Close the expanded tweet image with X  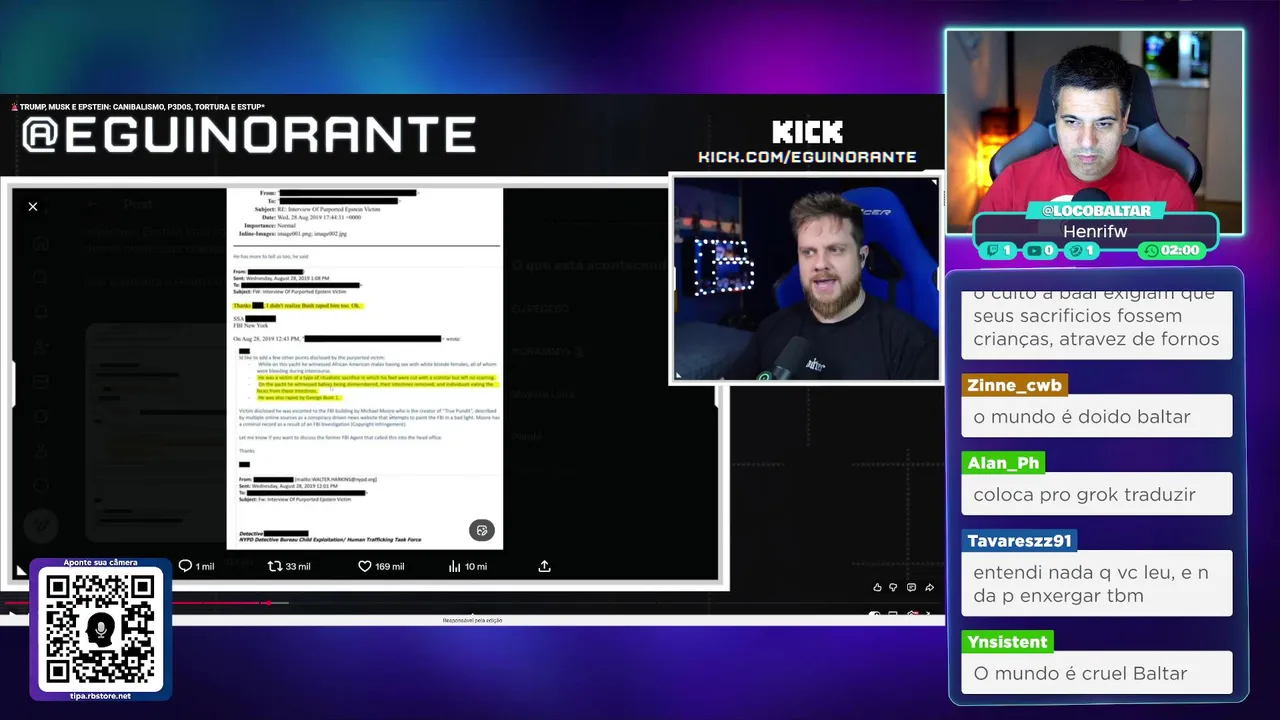coord(33,206)
